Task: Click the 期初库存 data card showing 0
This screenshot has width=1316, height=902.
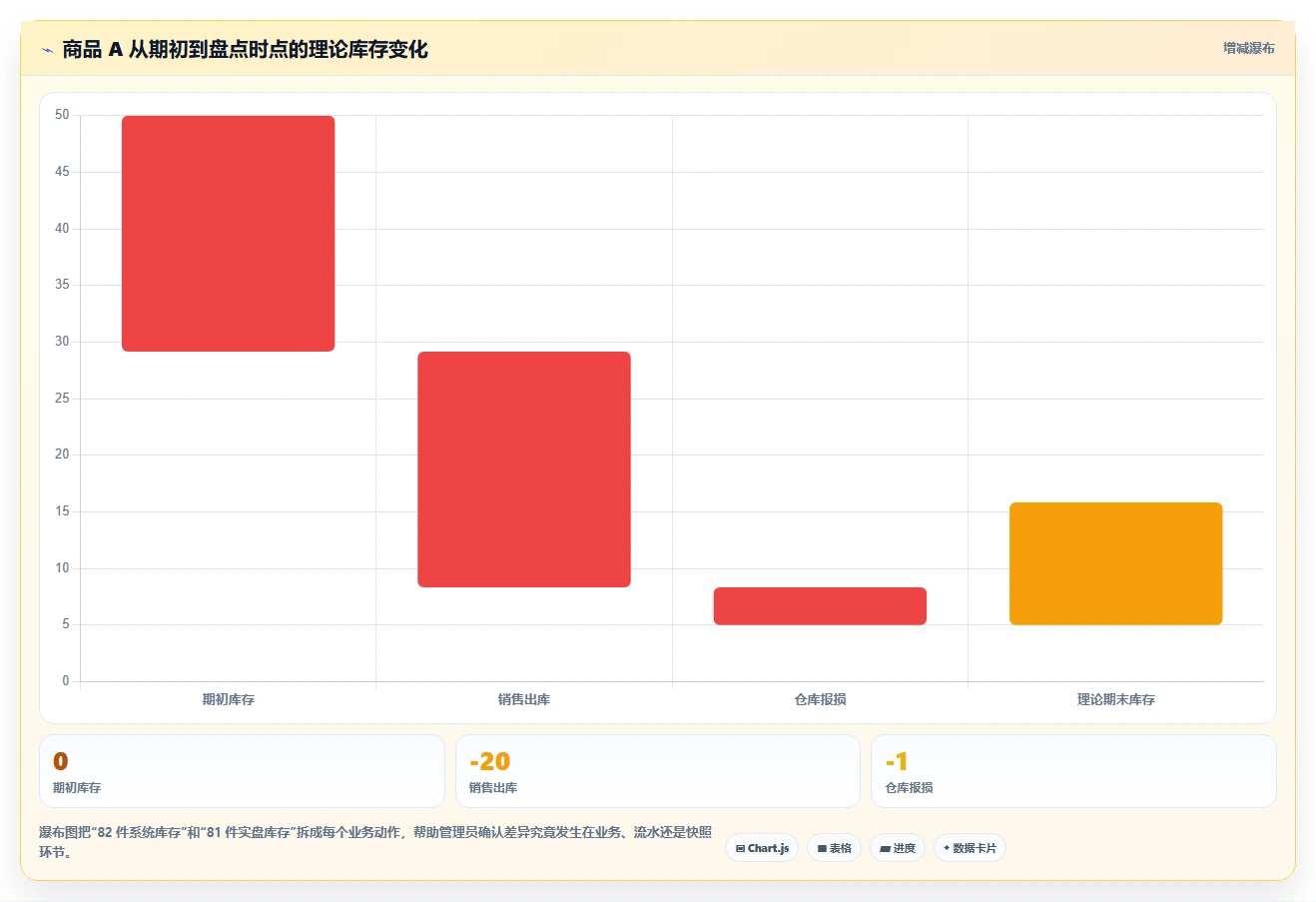Action: click(242, 771)
